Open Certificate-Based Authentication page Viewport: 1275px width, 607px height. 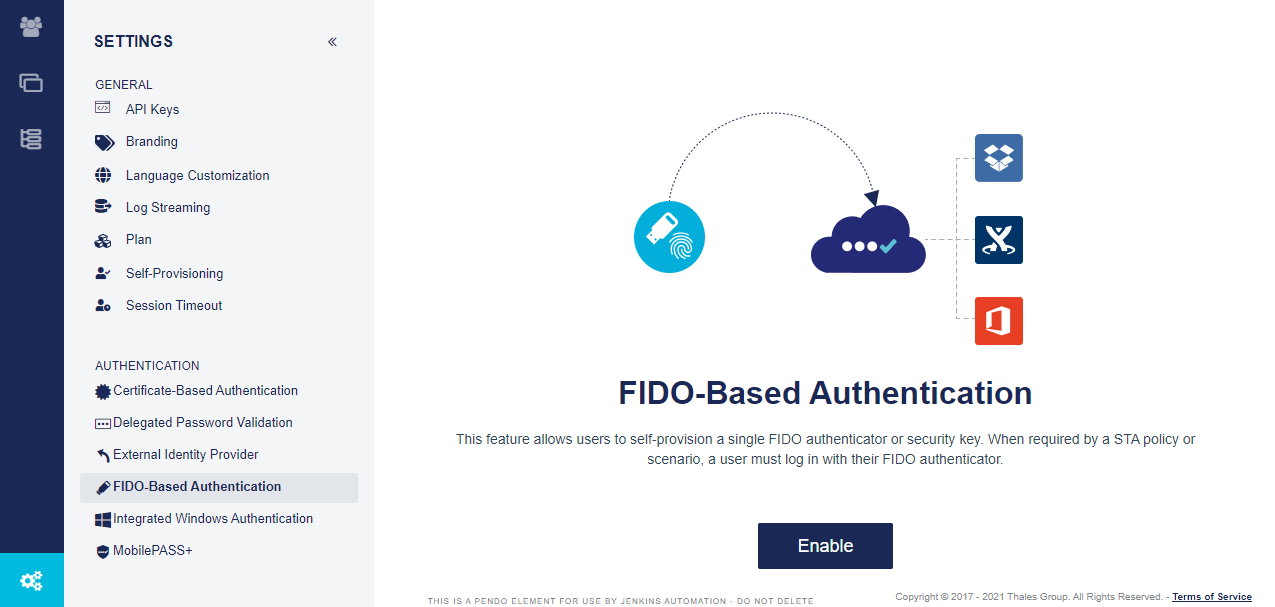[205, 391]
